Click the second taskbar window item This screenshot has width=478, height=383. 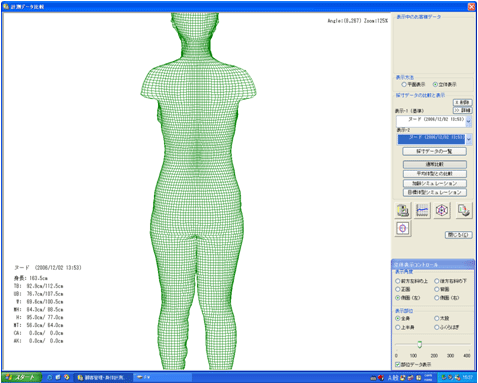coord(162,377)
